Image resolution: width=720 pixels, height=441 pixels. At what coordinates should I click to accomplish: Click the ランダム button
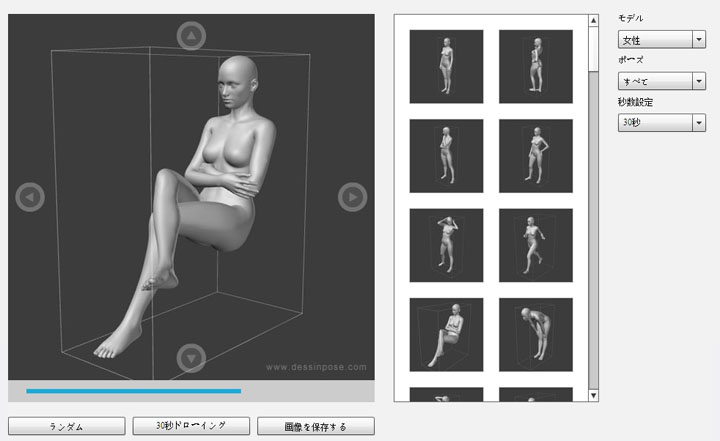click(67, 427)
